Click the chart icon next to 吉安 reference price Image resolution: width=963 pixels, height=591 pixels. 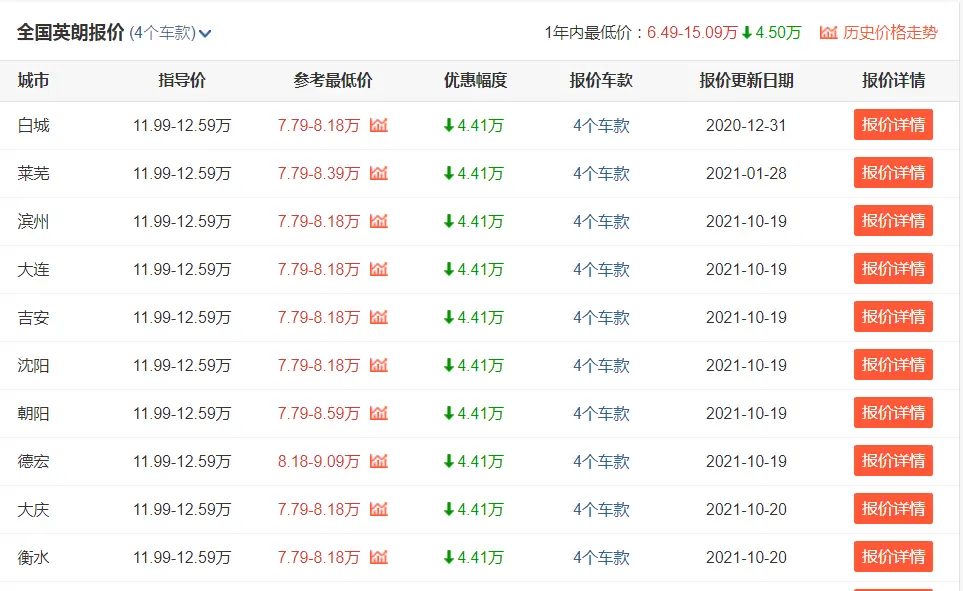(378, 317)
